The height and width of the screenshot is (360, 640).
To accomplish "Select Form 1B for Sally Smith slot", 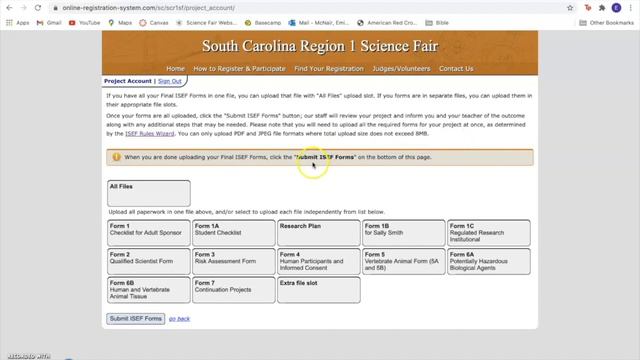I will (404, 233).
